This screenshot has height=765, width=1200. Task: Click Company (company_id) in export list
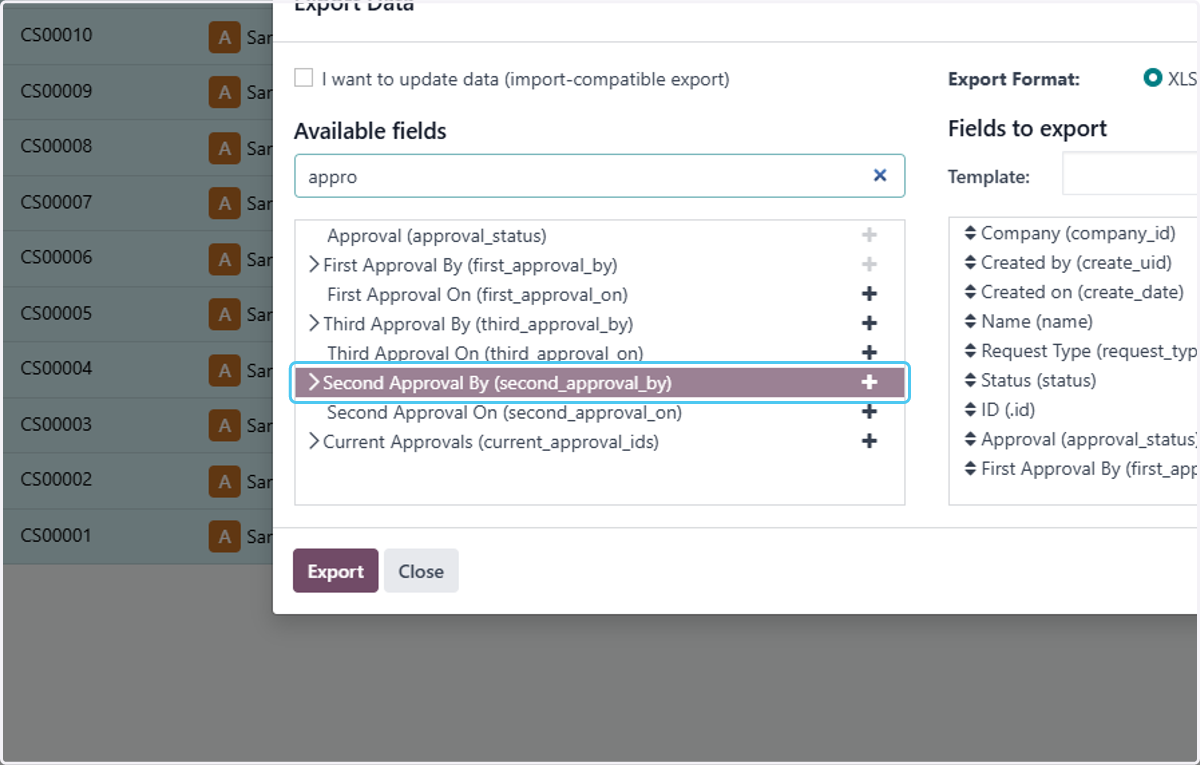coord(1078,233)
